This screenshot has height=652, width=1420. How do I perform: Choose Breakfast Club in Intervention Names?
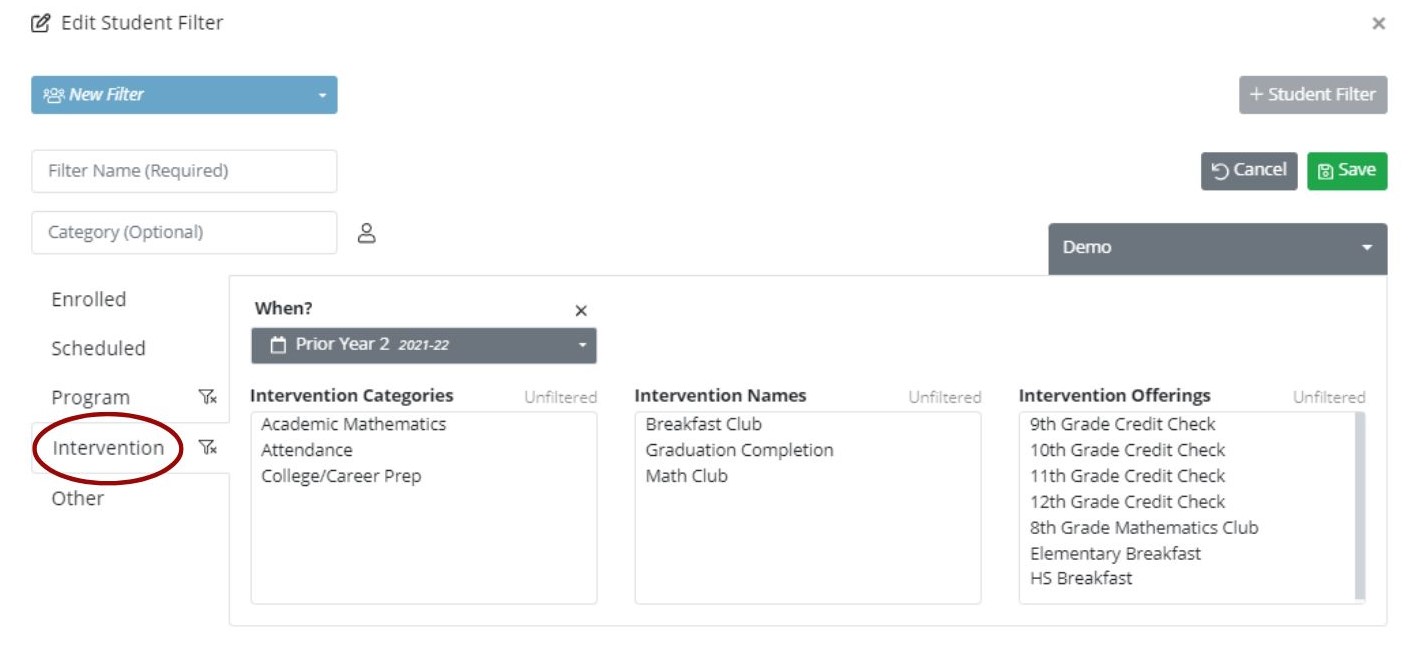point(703,424)
